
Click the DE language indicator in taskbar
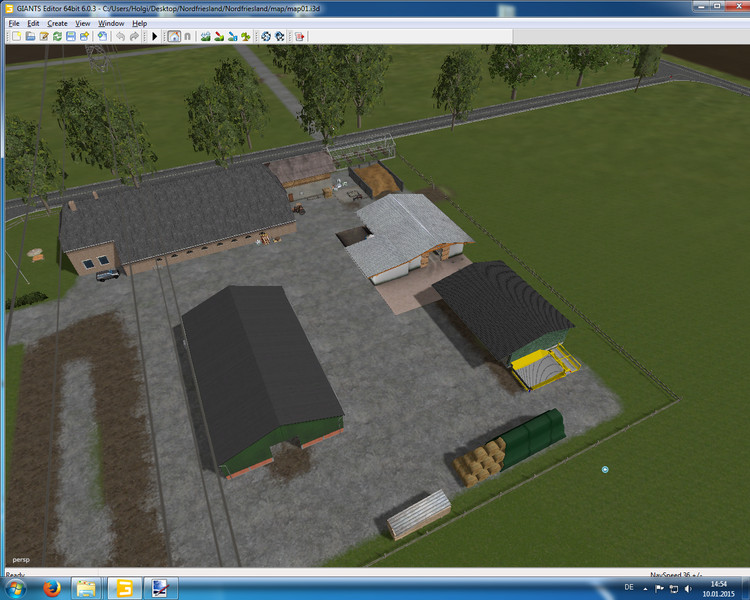(629, 588)
